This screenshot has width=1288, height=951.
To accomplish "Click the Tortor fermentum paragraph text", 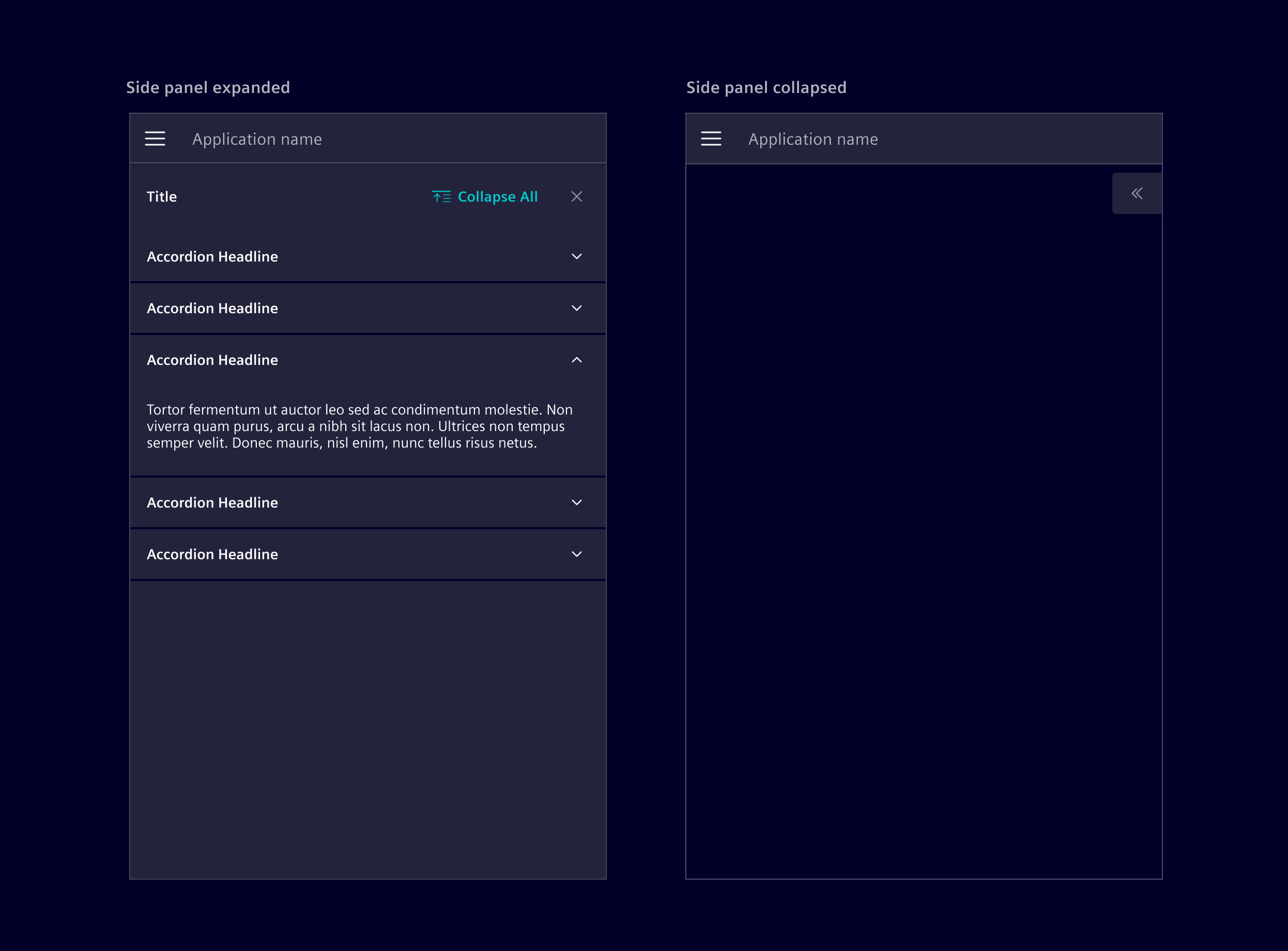I will coord(359,426).
